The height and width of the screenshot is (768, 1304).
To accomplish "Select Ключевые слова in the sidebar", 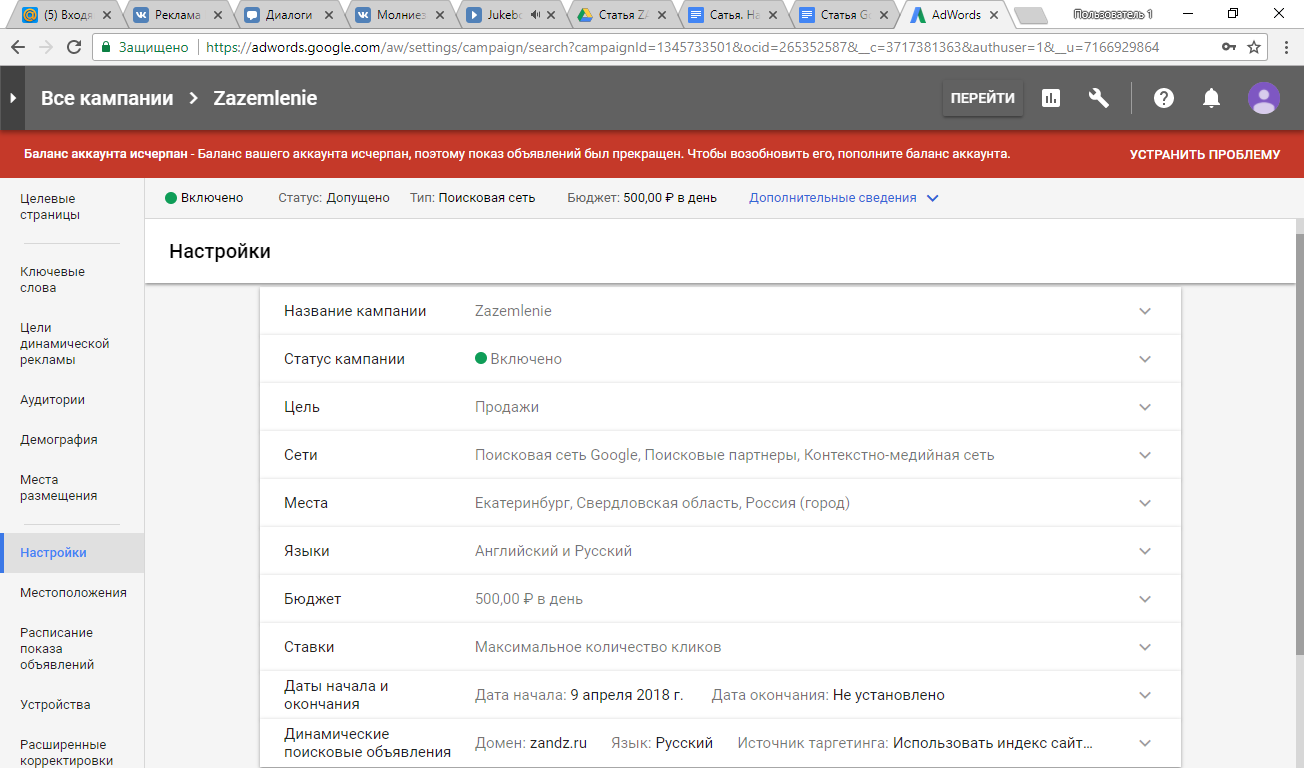I will tap(53, 280).
